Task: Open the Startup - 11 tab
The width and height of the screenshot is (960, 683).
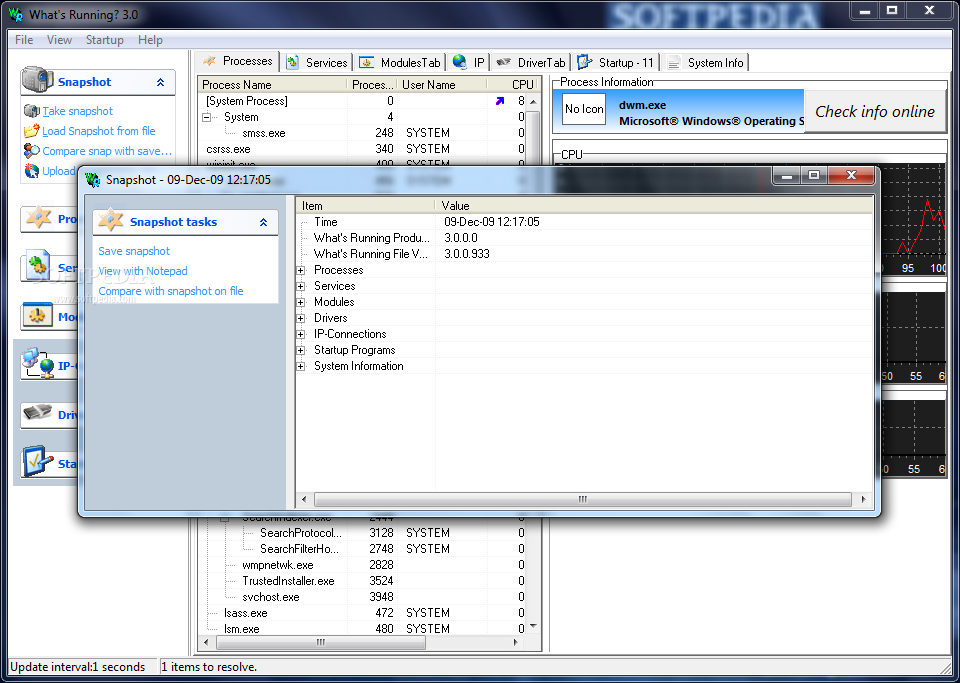Action: click(617, 62)
